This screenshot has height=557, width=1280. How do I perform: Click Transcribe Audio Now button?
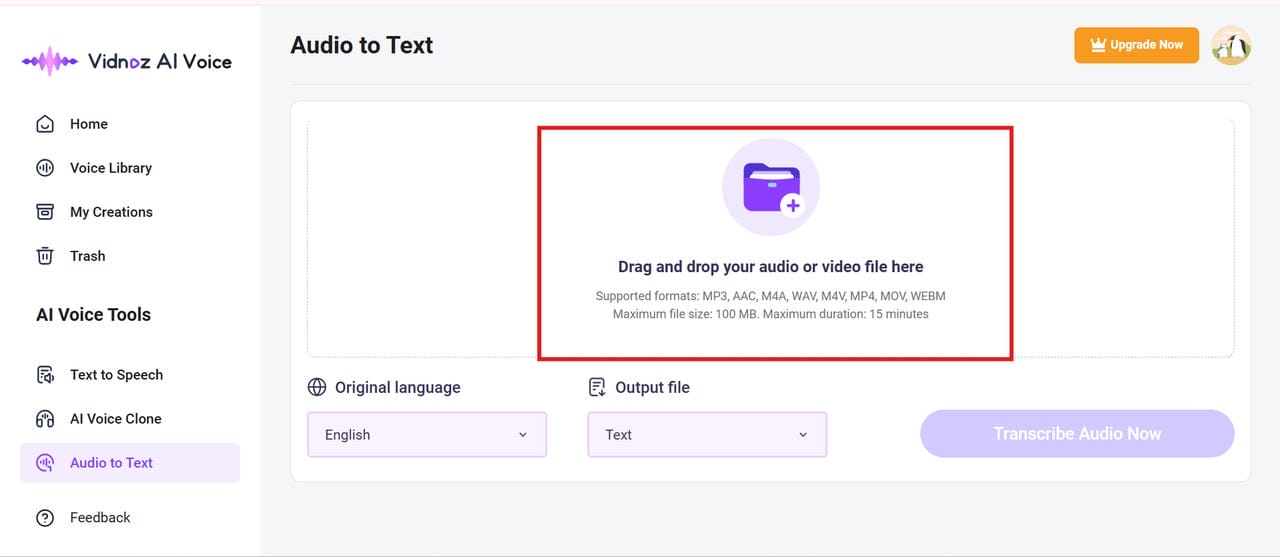pyautogui.click(x=1077, y=434)
